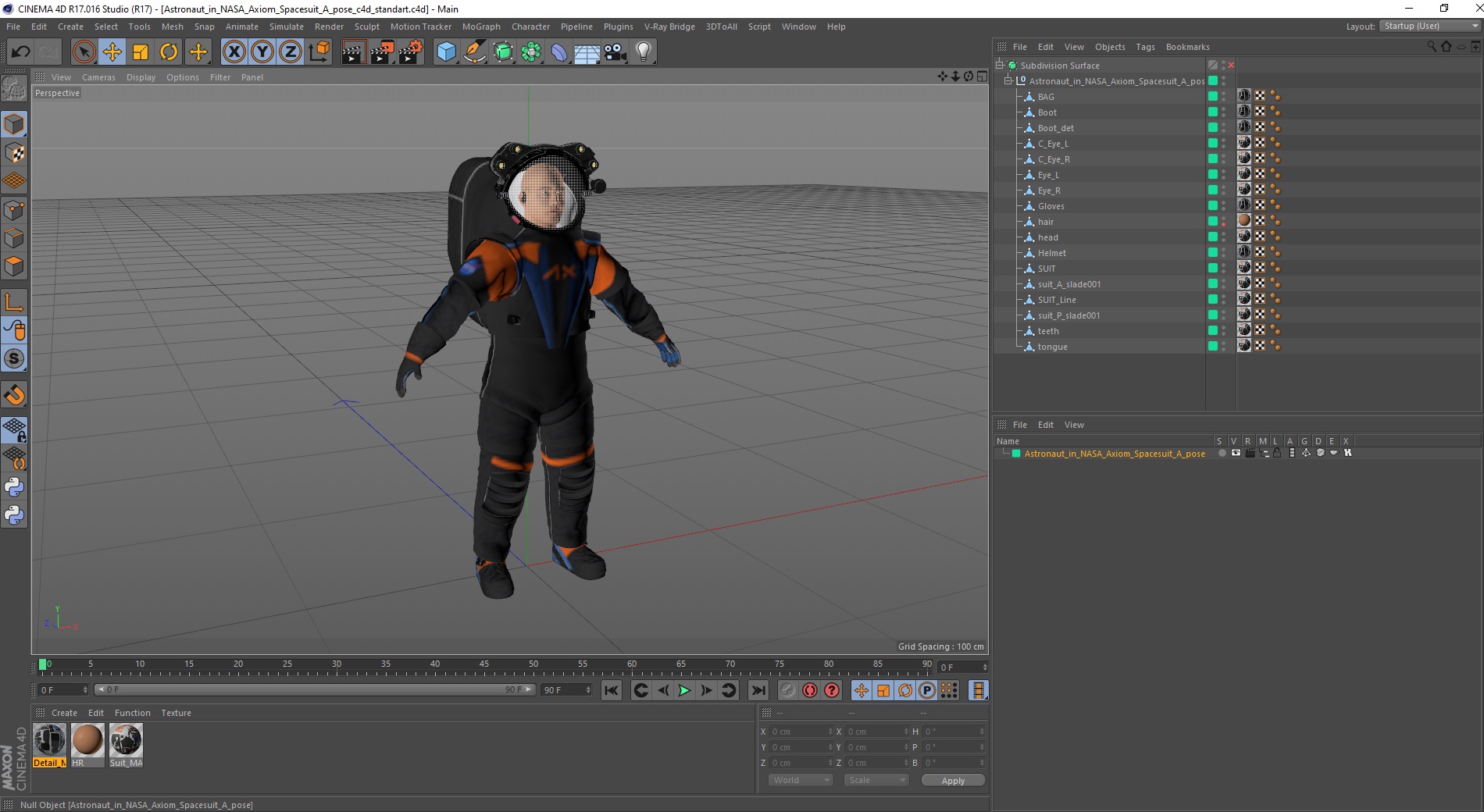Switch to Texture mode

(x=14, y=153)
